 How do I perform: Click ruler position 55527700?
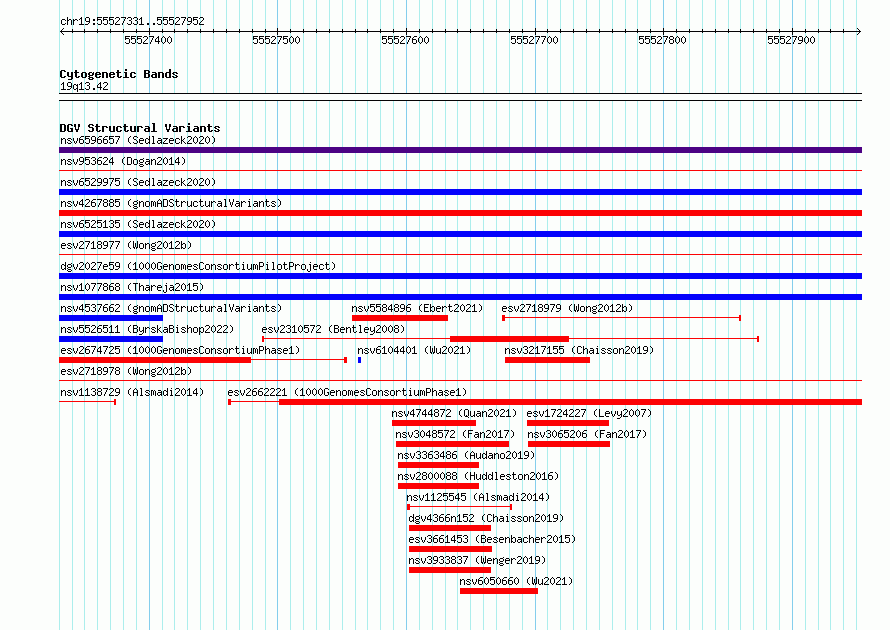(x=534, y=40)
